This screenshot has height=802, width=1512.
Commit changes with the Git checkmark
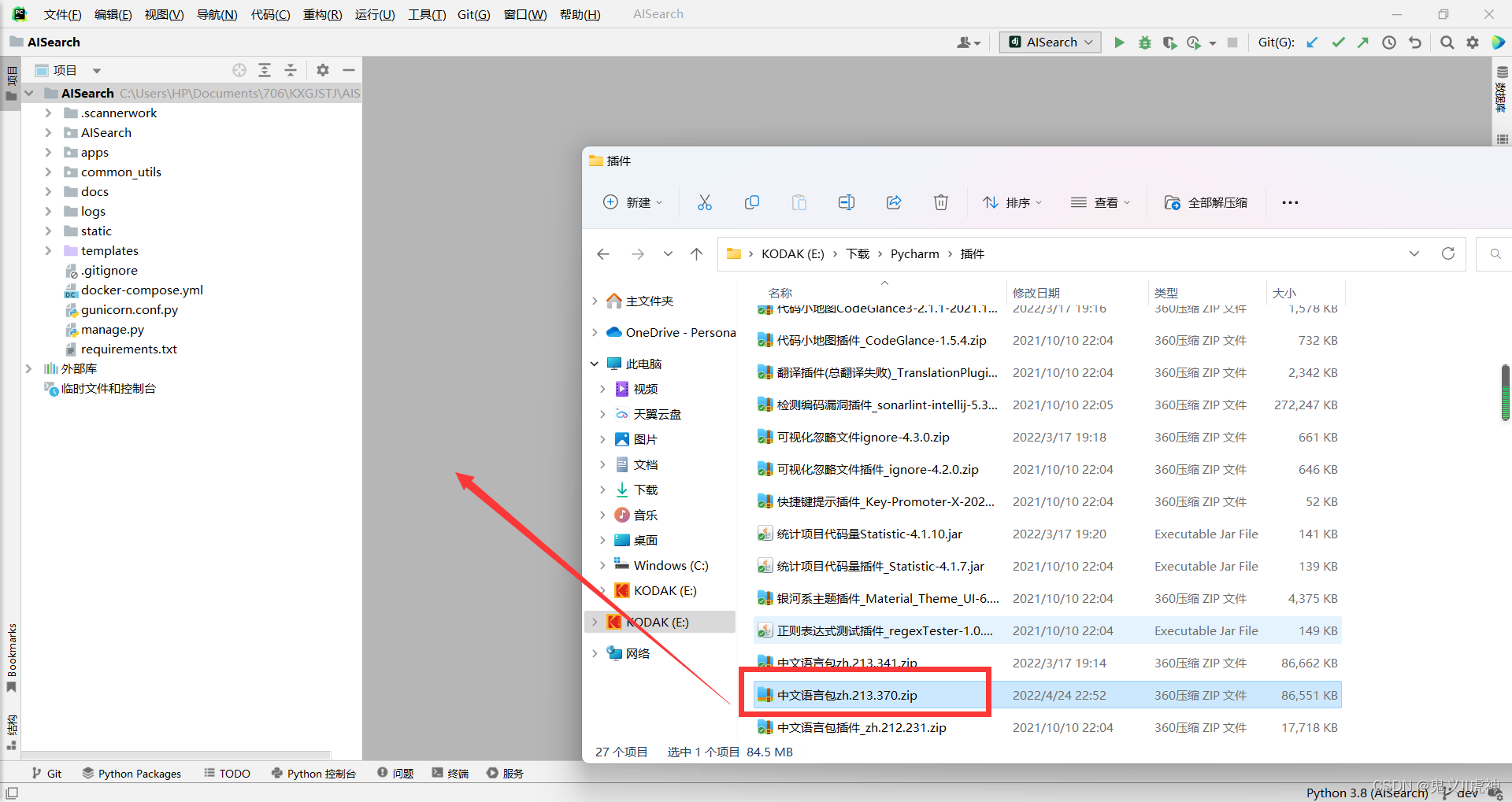click(x=1338, y=43)
